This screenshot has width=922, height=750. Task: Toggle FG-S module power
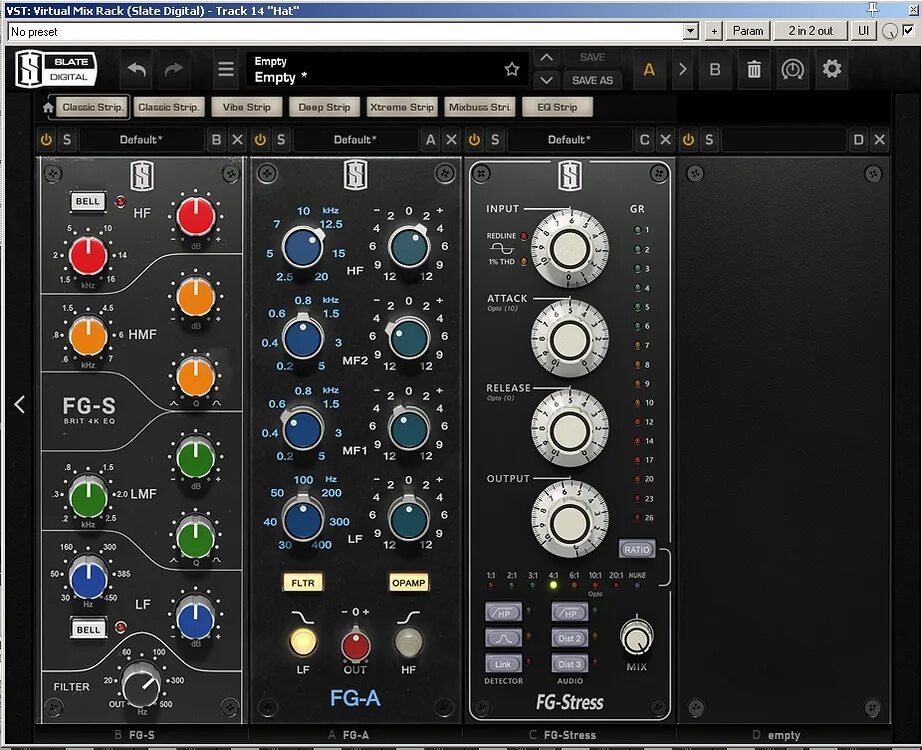pos(46,139)
